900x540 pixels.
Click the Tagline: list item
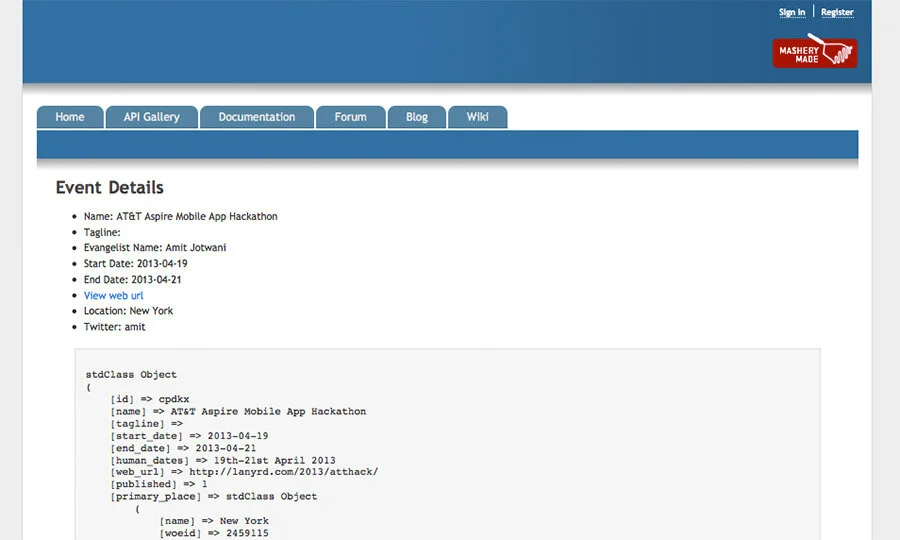102,232
